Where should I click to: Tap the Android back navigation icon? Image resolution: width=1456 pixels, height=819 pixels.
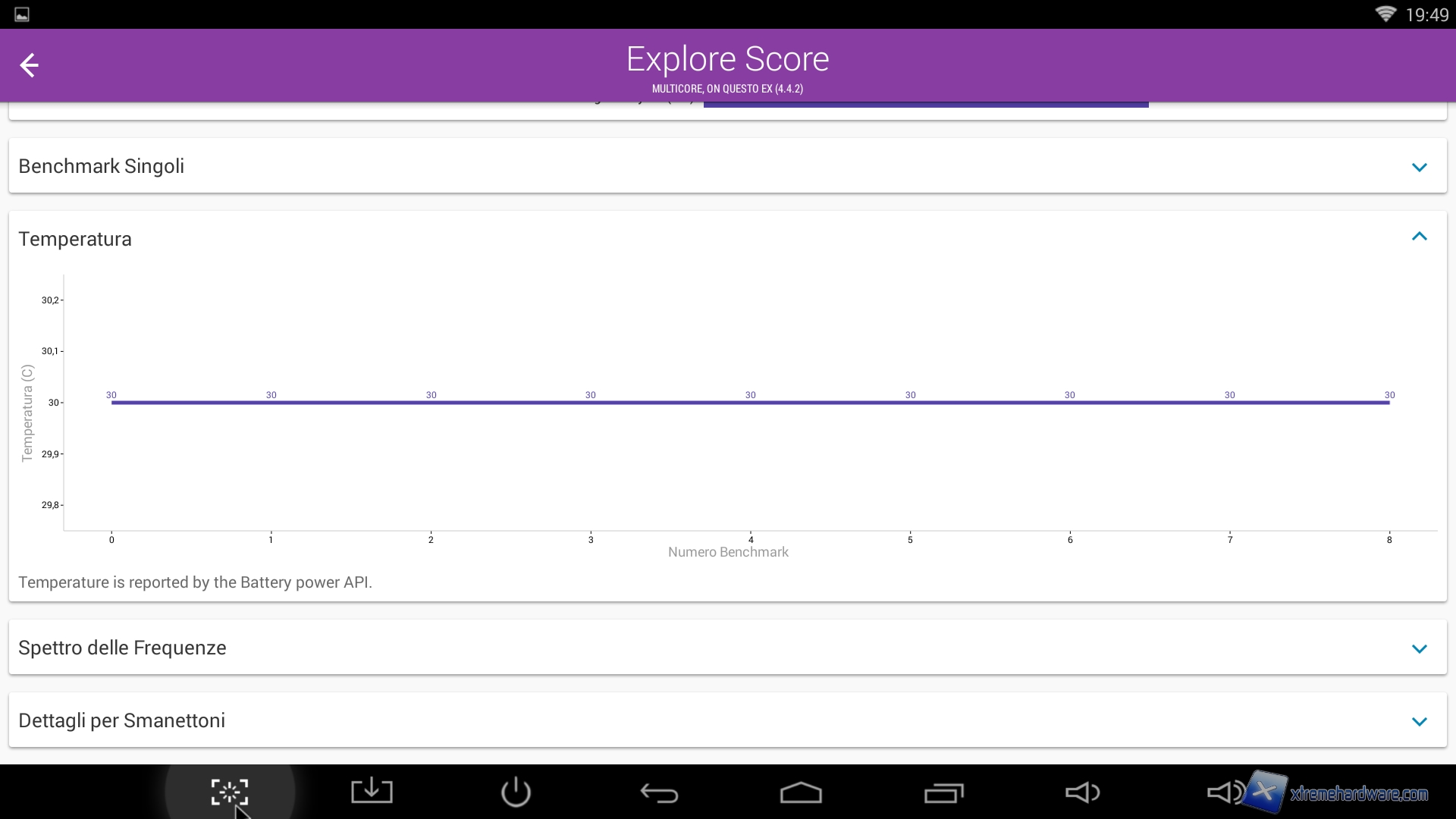[x=659, y=793]
